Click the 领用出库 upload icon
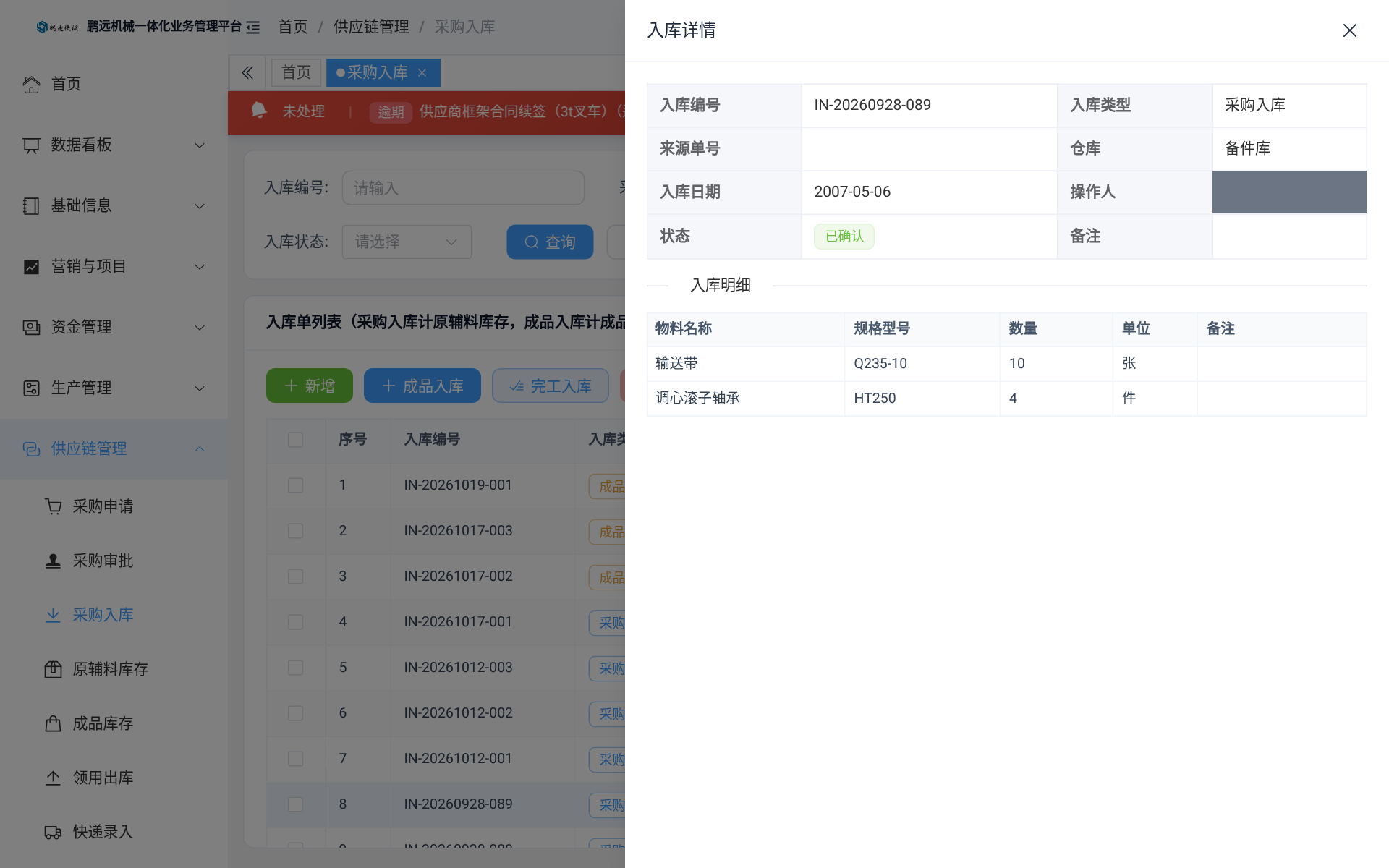This screenshot has height=868, width=1389. pyautogui.click(x=53, y=778)
